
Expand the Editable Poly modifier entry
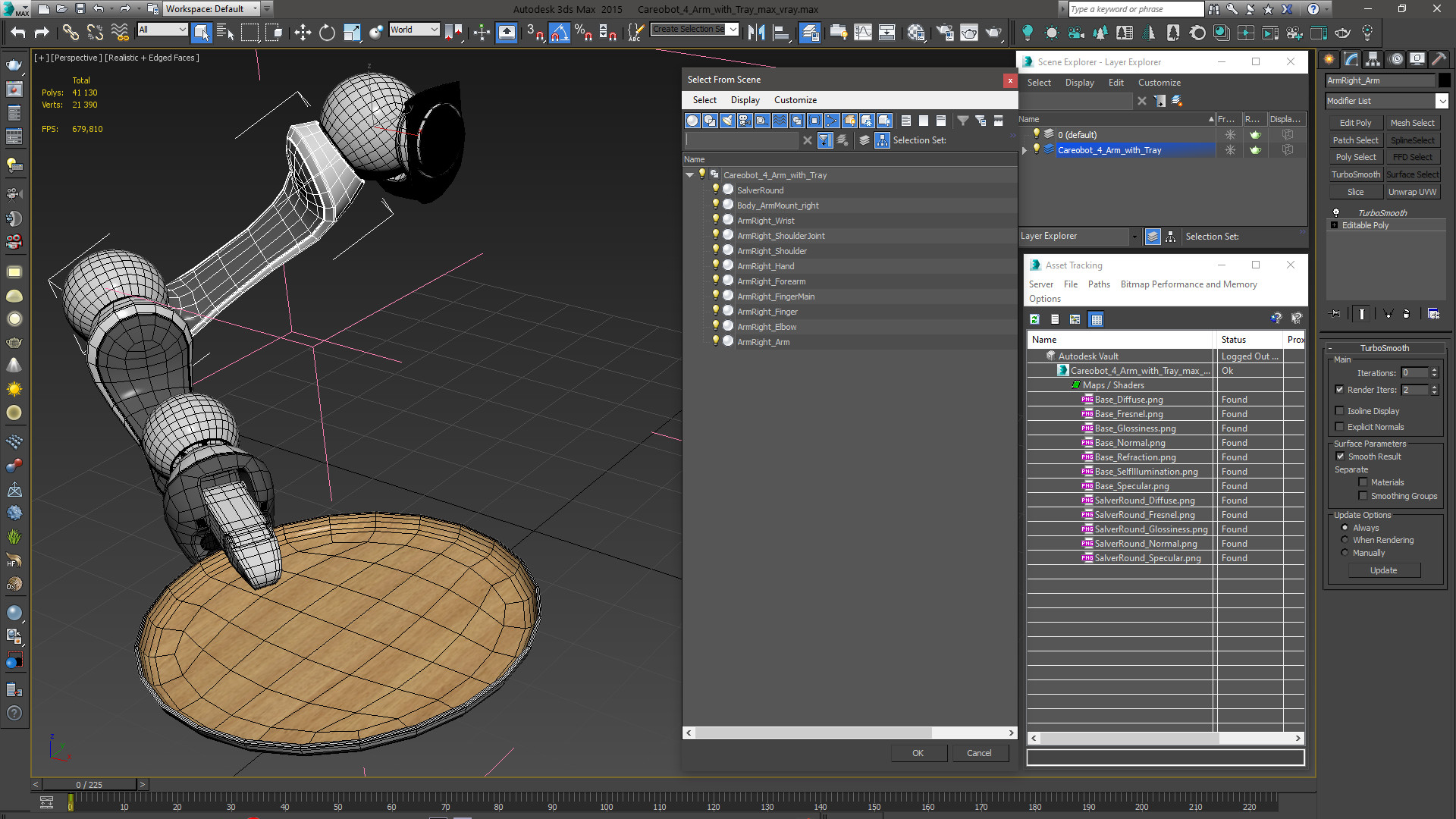point(1334,225)
